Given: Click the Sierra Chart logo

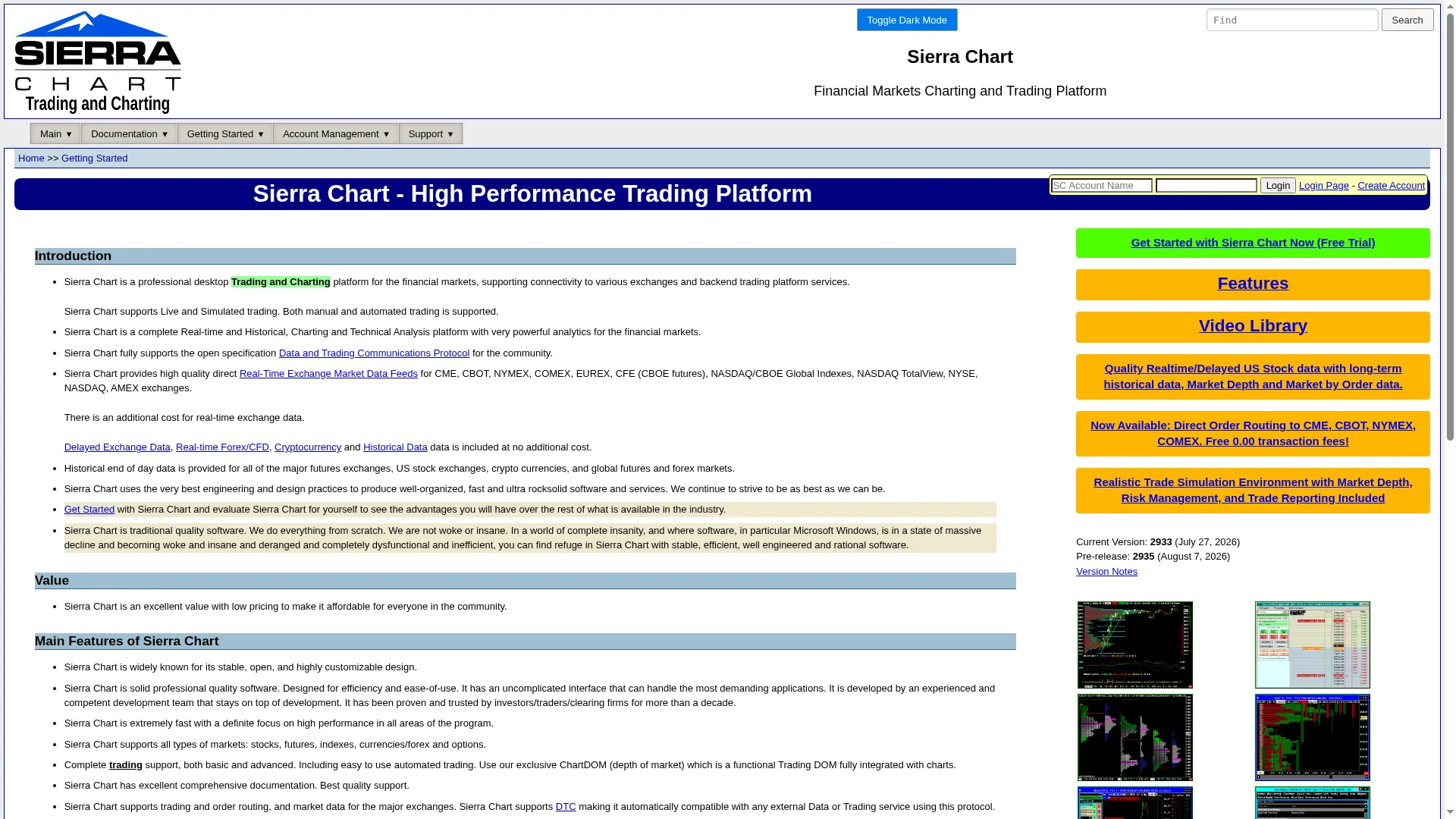Looking at the screenshot, I should (98, 62).
